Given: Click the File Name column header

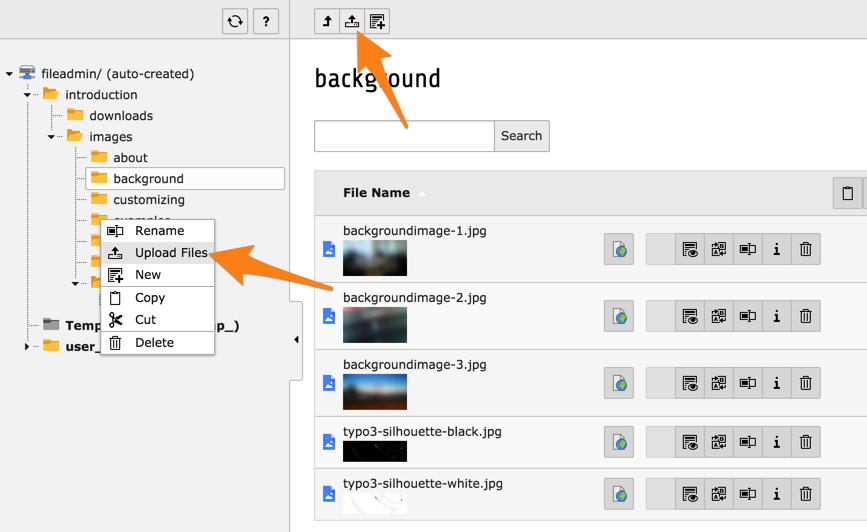Looking at the screenshot, I should pos(377,193).
